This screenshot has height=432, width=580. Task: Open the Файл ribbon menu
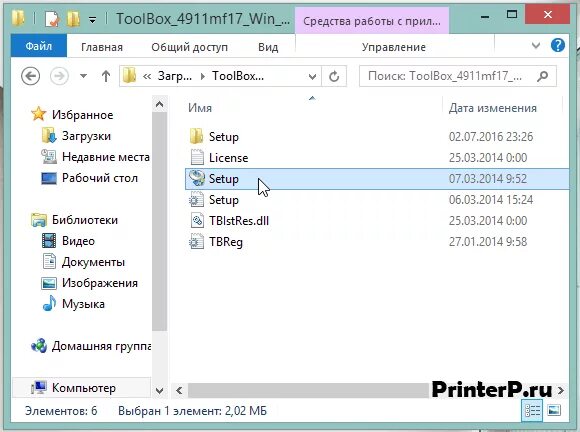coord(39,46)
